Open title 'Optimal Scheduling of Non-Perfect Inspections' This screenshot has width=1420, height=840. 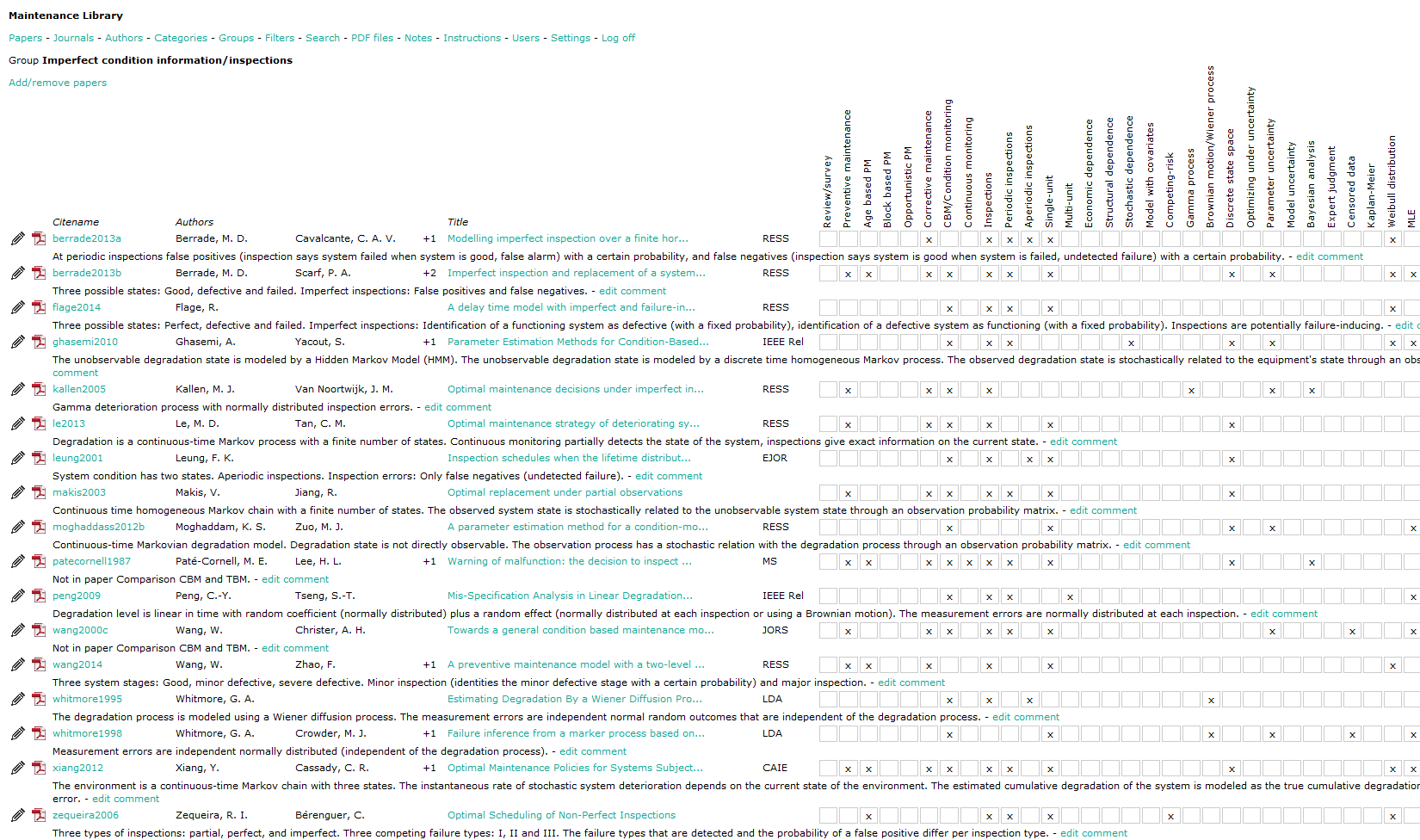point(561,815)
